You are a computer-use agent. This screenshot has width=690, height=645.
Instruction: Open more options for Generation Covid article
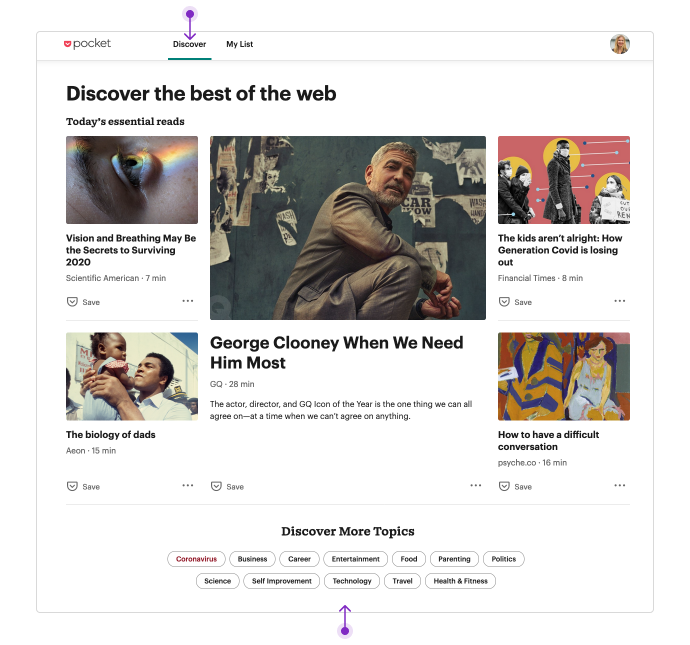620,301
